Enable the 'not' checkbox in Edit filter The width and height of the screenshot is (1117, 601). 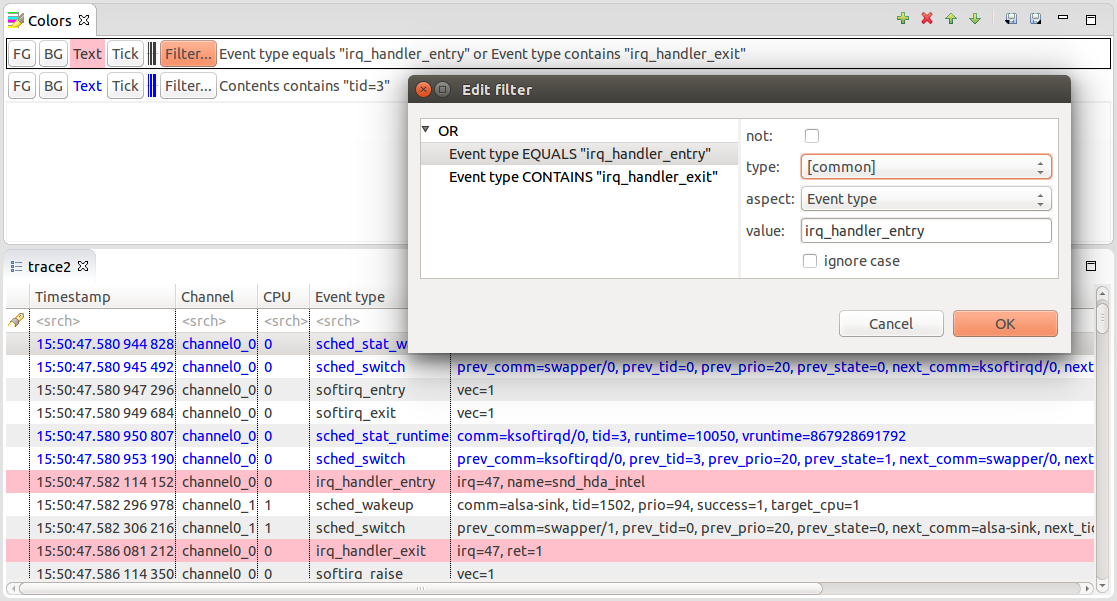tap(811, 136)
